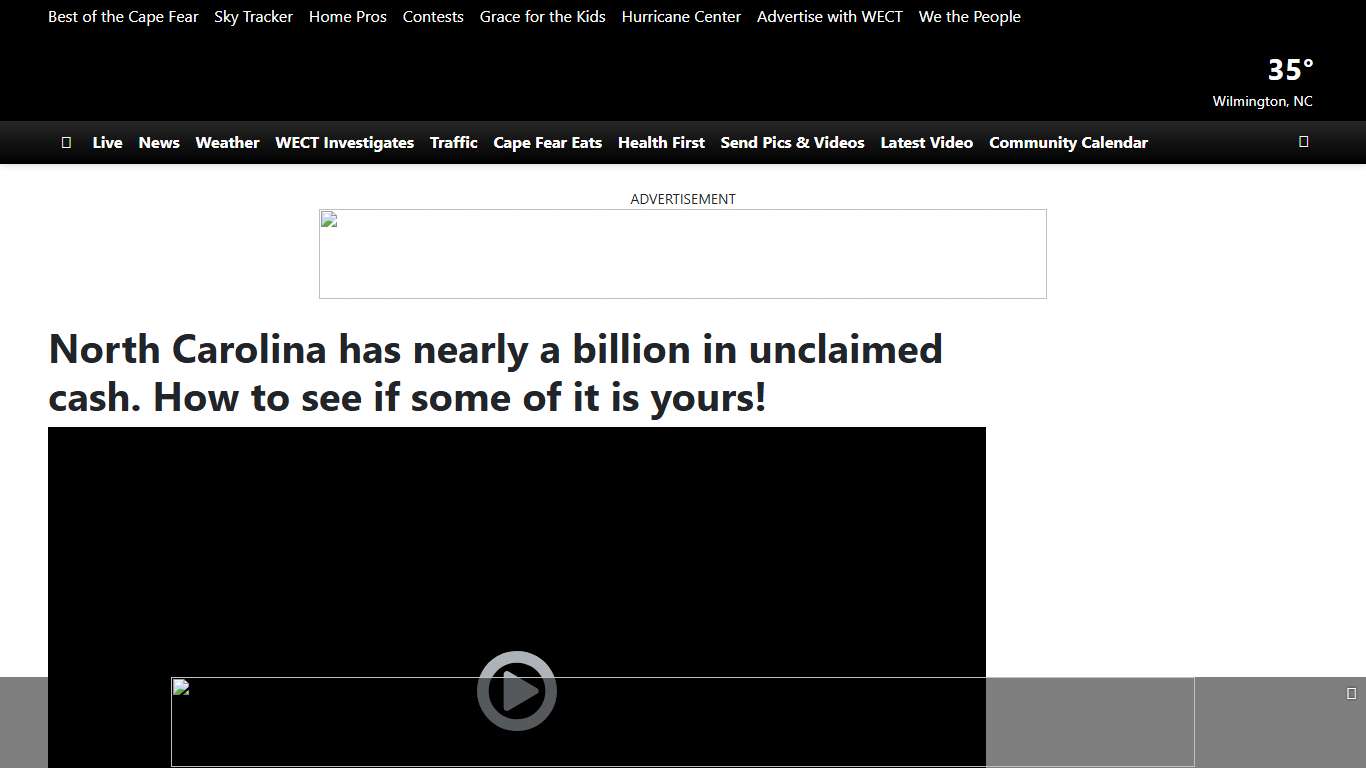This screenshot has height=768, width=1366.
Task: Open the Health First section
Action: click(x=661, y=142)
